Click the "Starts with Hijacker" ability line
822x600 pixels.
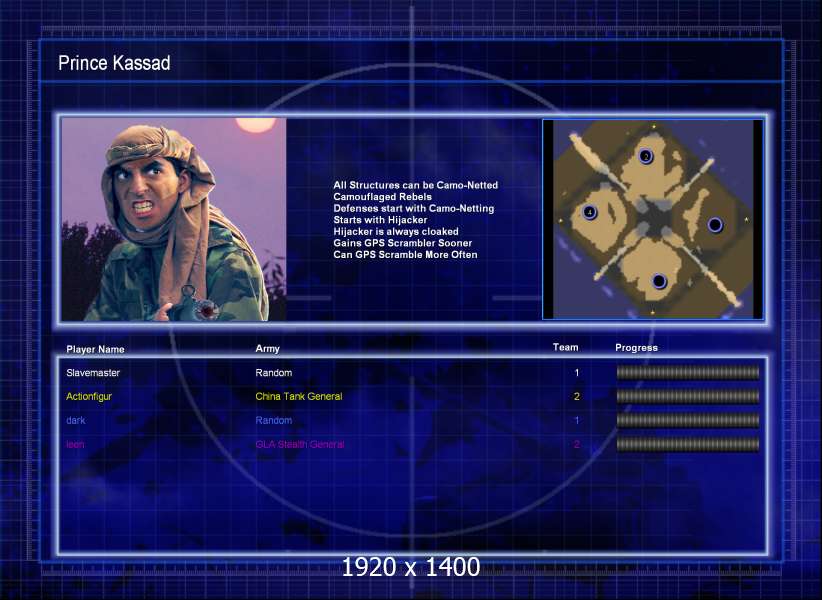coord(380,220)
